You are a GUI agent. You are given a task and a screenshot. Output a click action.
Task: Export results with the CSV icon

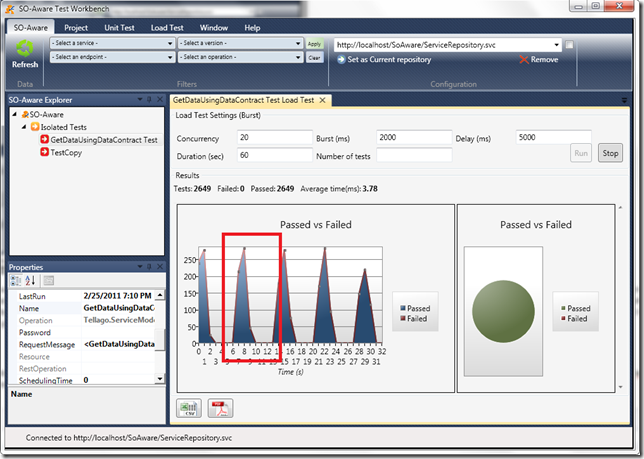point(189,408)
